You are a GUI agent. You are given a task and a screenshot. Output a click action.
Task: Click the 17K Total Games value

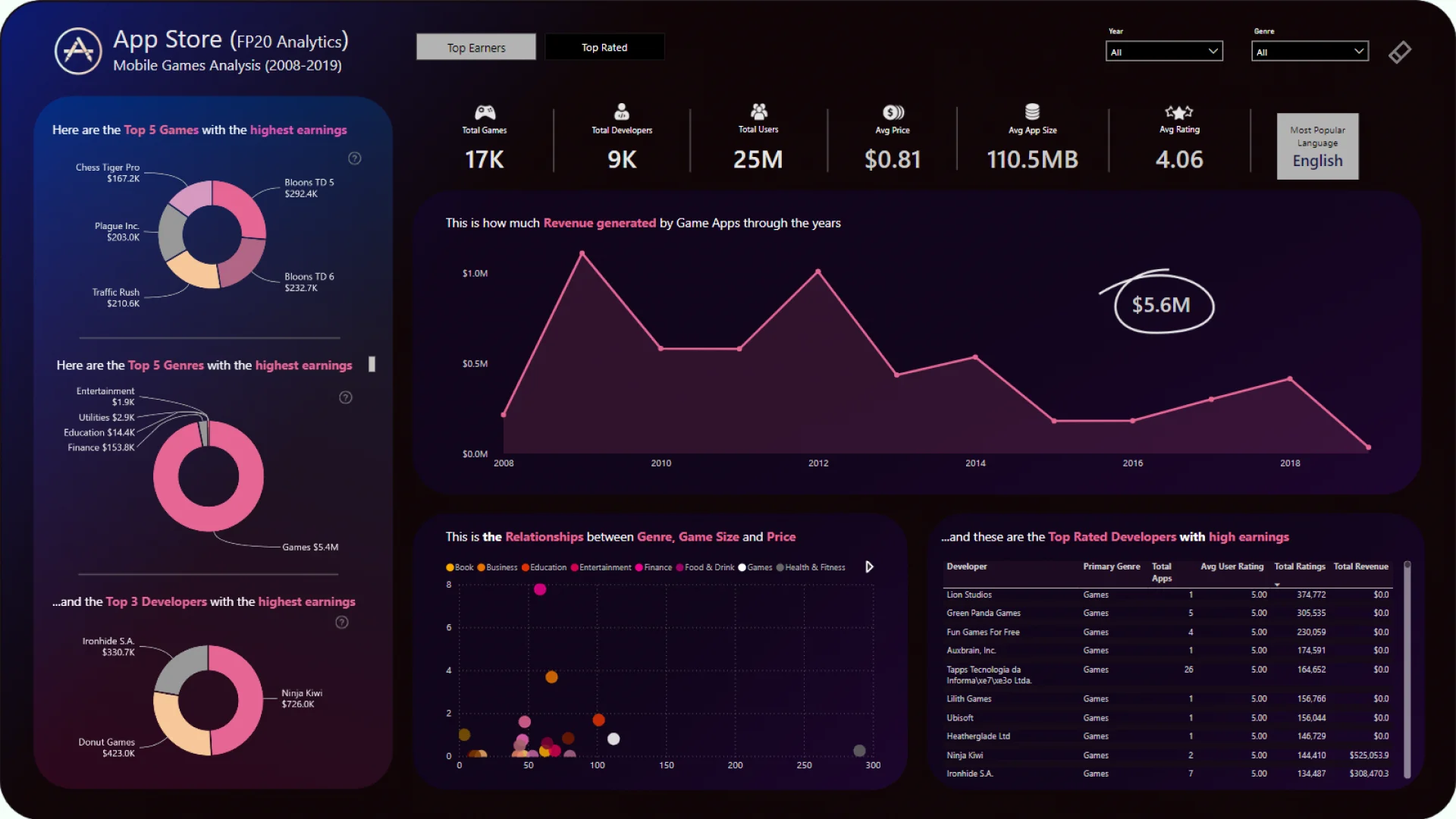click(485, 159)
